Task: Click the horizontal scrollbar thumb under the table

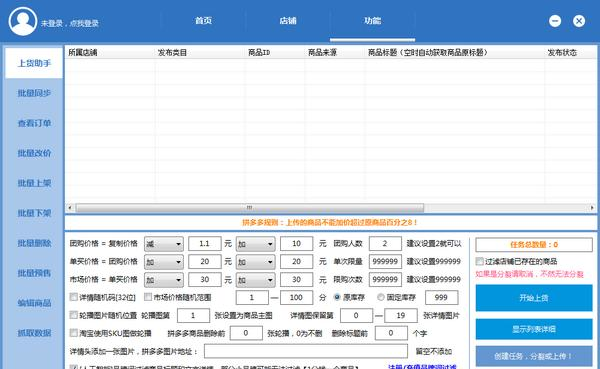Action: [249, 208]
